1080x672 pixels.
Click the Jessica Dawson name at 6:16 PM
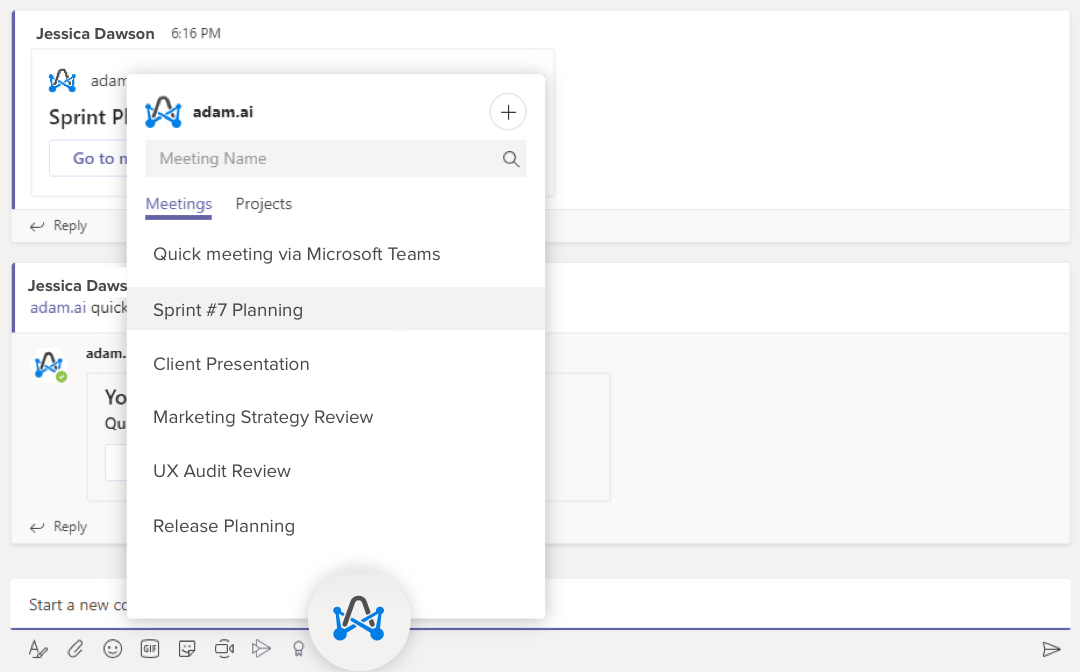(x=95, y=34)
